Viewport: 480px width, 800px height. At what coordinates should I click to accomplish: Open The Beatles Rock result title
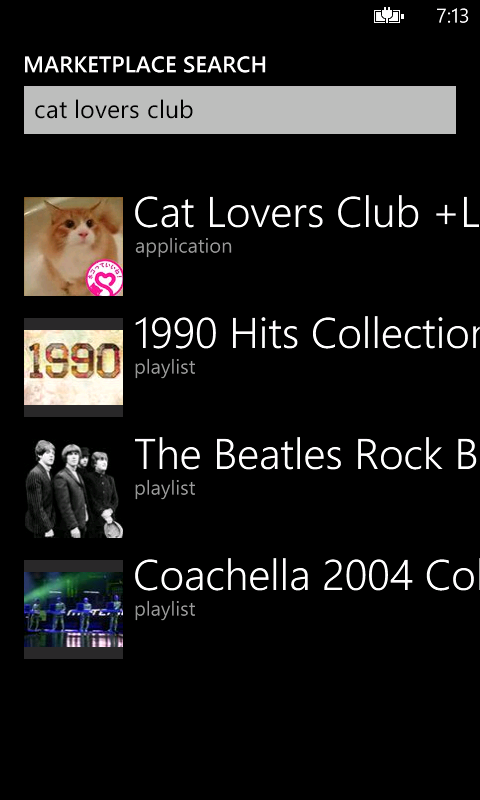[307, 455]
